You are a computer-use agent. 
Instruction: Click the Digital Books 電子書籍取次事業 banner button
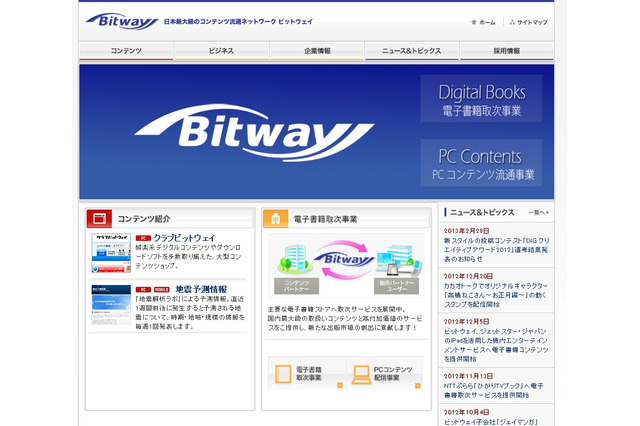(x=481, y=99)
